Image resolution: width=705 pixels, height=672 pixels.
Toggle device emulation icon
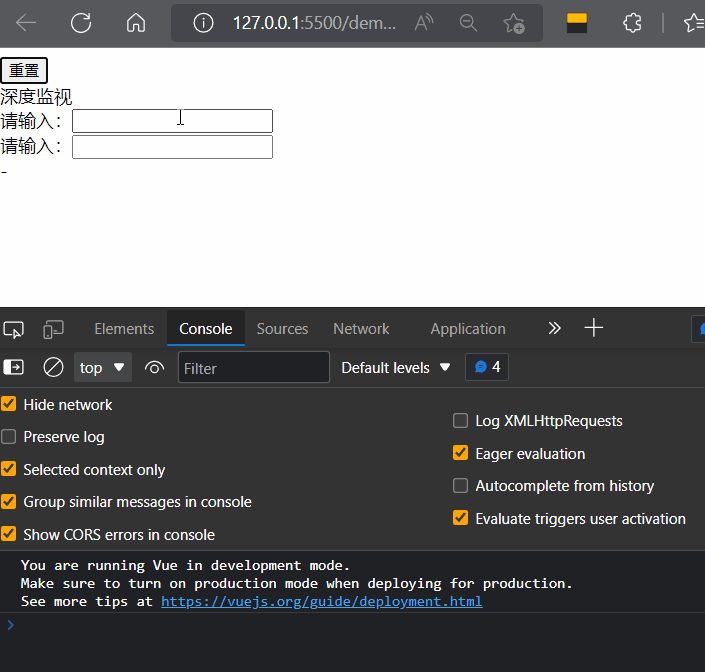point(53,329)
